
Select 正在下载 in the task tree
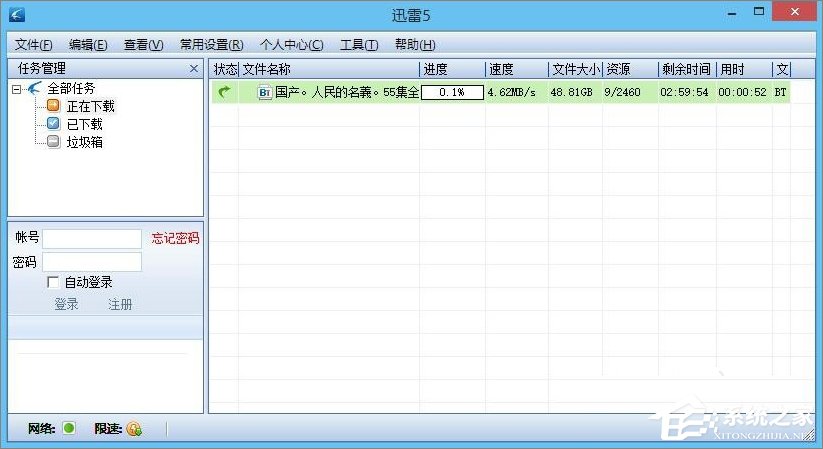tap(90, 106)
